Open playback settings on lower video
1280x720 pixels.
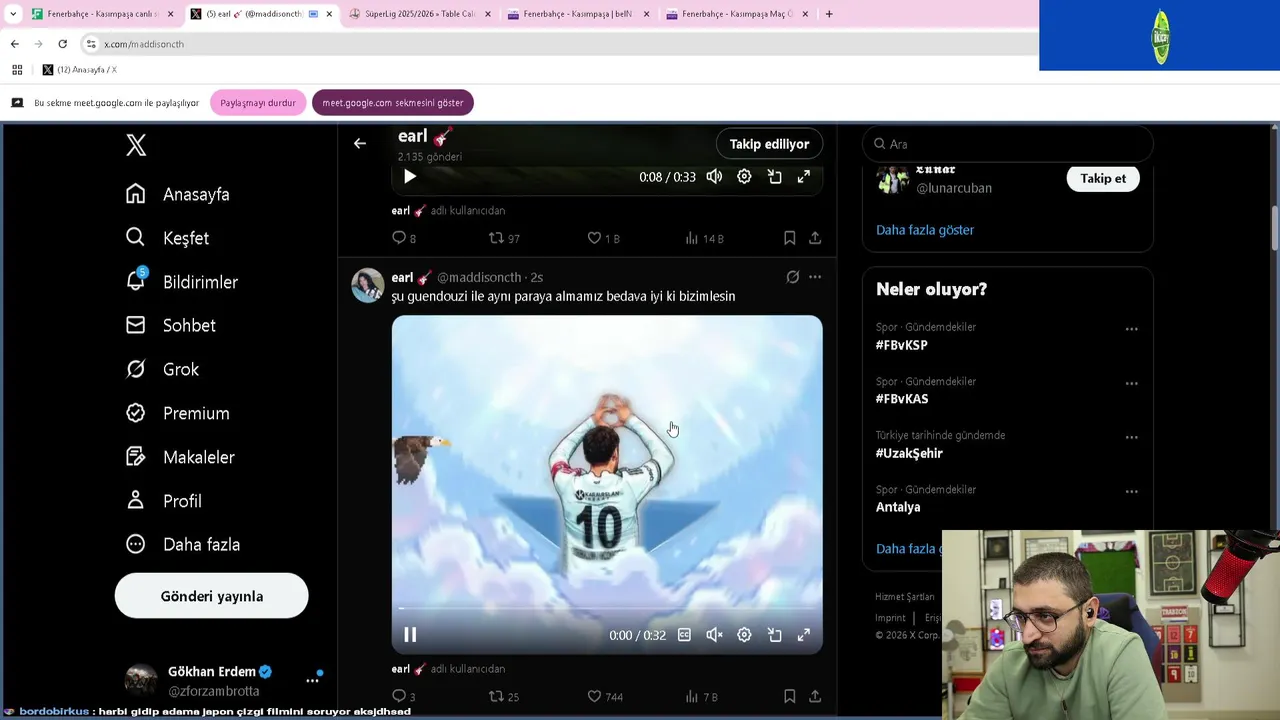coord(744,635)
